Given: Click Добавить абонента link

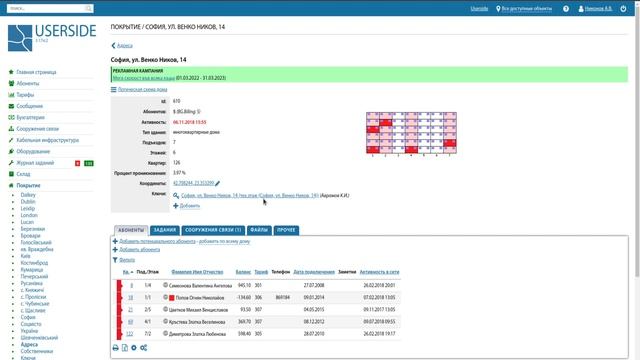Looking at the screenshot, I should [x=140, y=249].
